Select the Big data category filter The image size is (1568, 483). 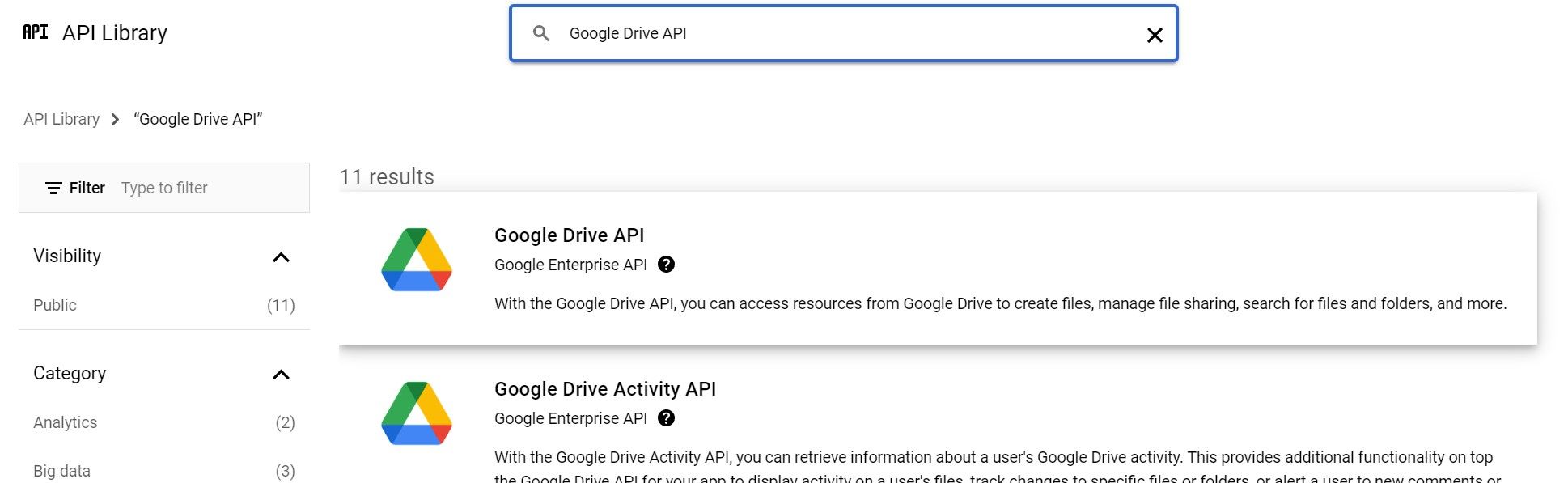pyautogui.click(x=164, y=471)
